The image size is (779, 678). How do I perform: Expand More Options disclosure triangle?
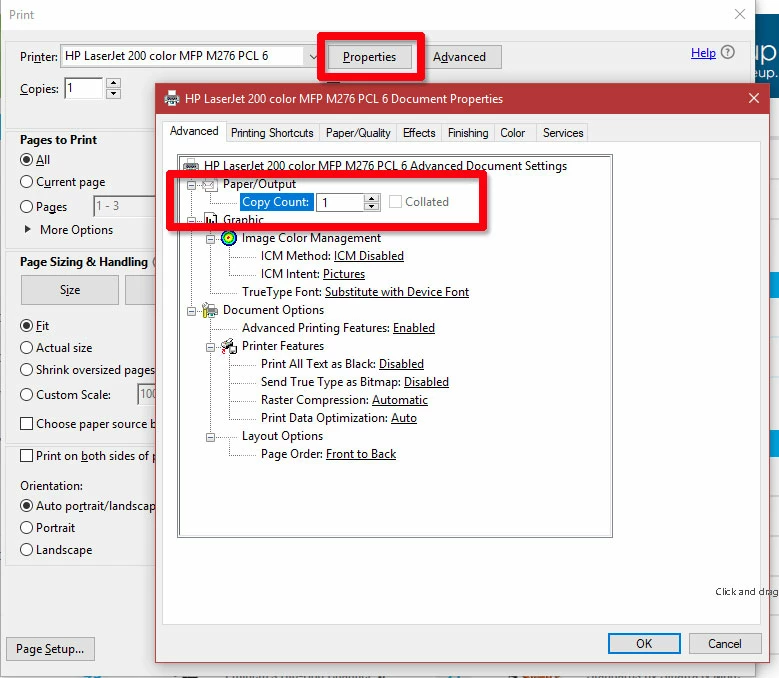(x=28, y=229)
